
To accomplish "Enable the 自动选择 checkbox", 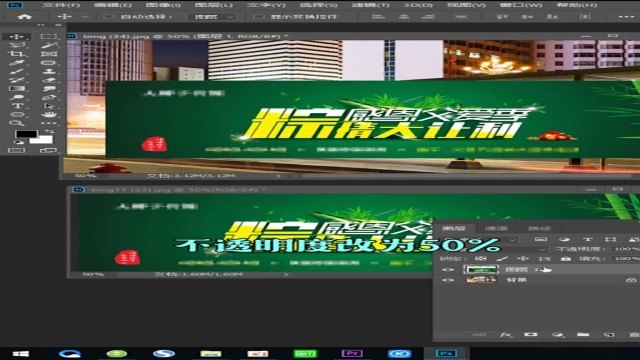I will click(x=108, y=17).
